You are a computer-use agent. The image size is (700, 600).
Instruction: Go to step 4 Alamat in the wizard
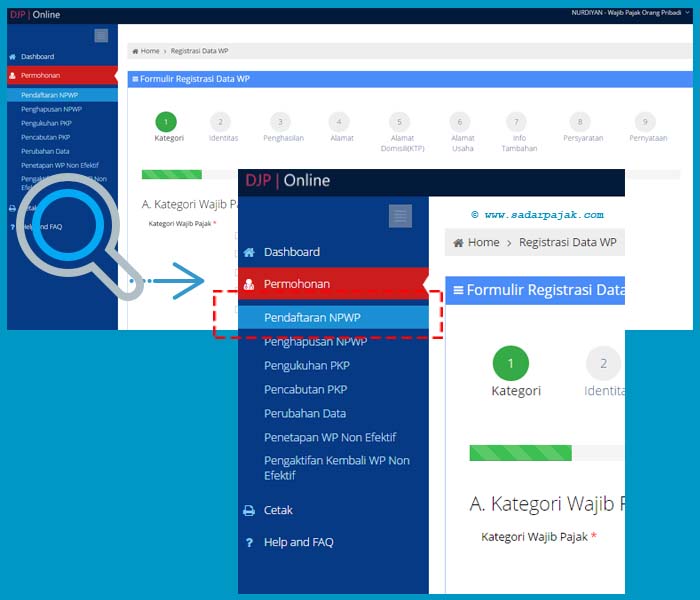(339, 122)
